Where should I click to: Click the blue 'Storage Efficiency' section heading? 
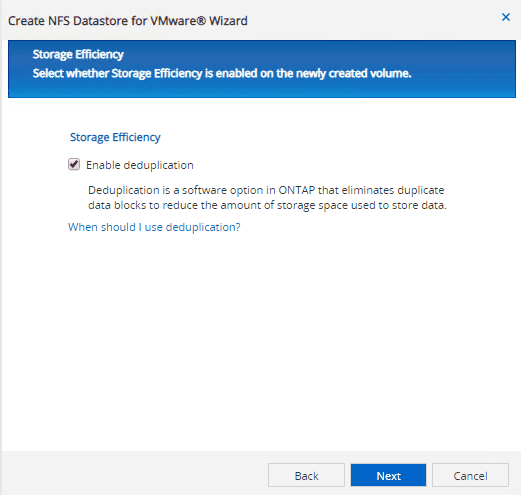115,137
